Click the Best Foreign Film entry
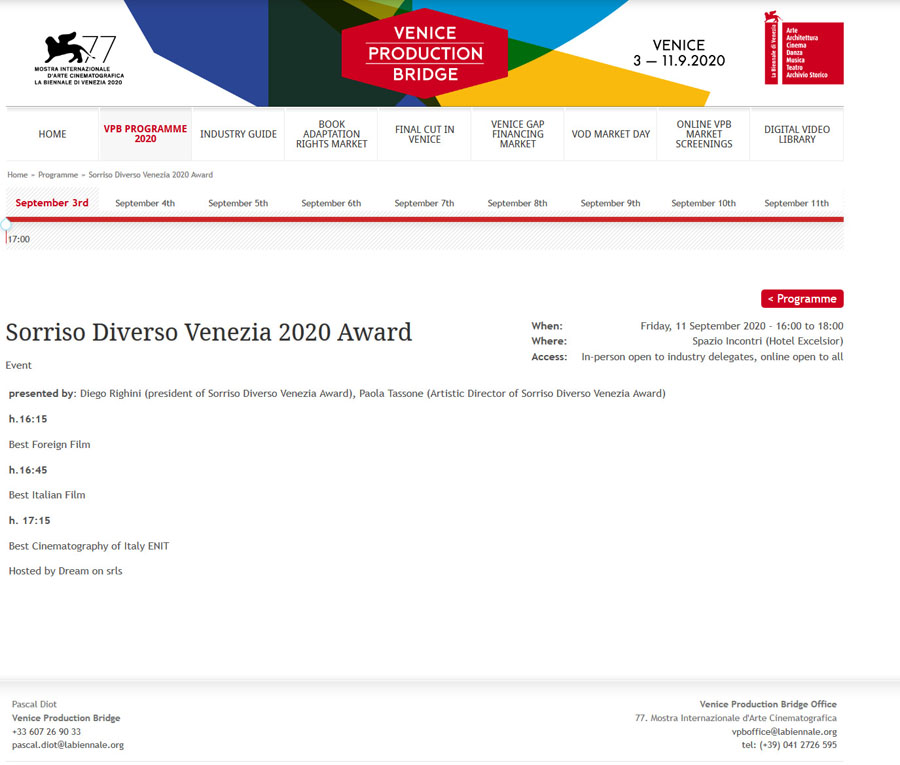The width and height of the screenshot is (900, 765). [x=49, y=444]
